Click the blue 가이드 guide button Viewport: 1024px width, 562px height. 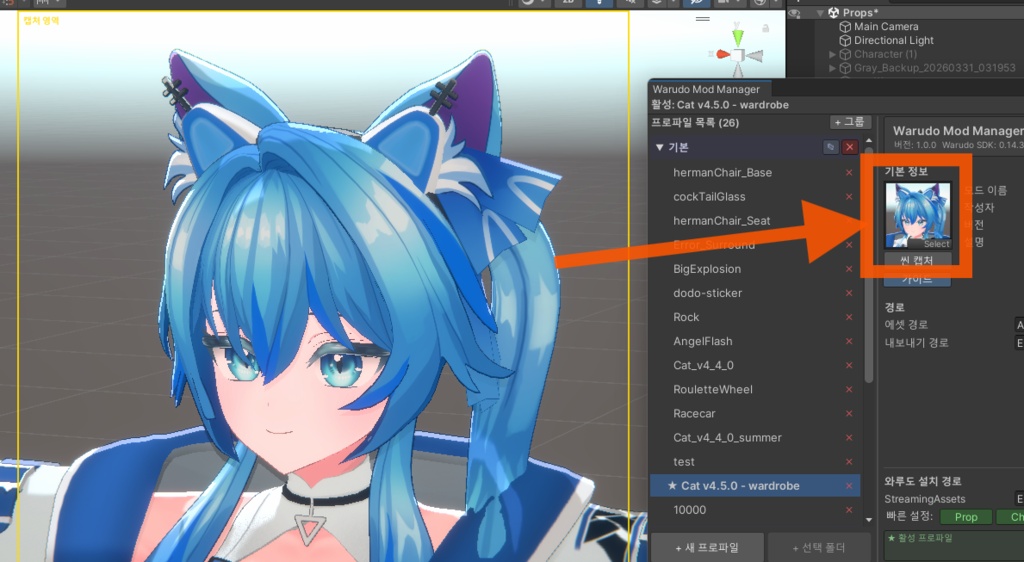click(917, 279)
